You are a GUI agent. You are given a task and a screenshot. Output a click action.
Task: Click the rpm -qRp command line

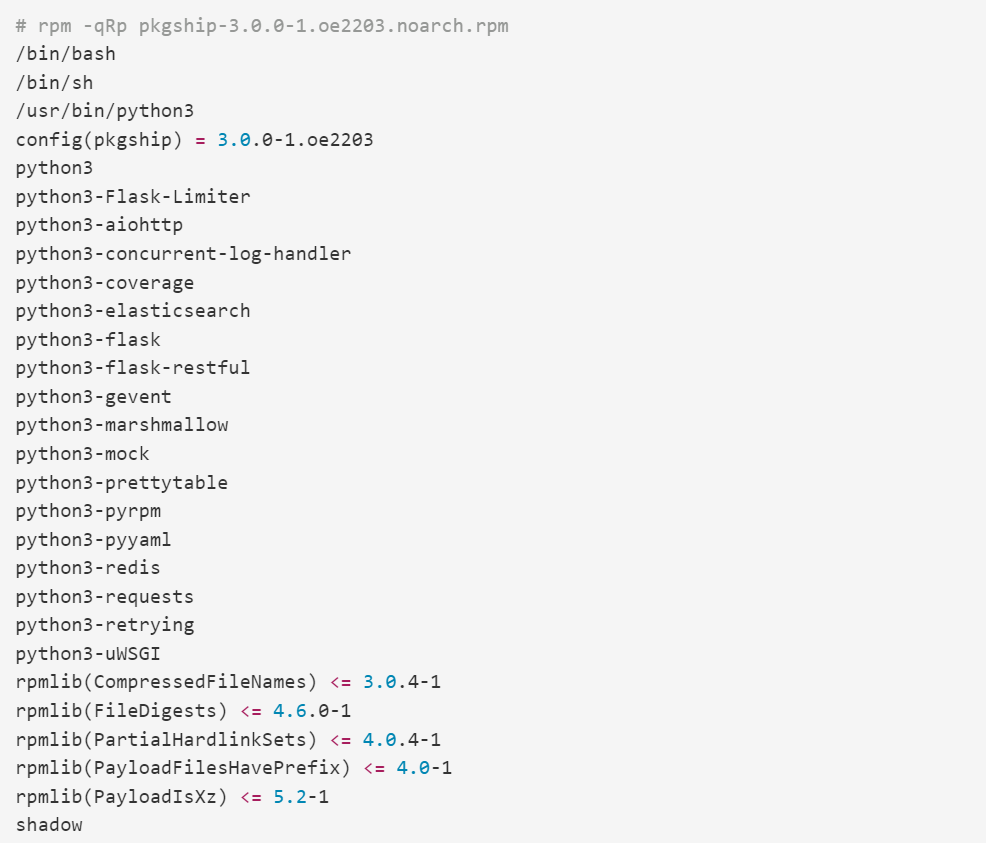pyautogui.click(x=262, y=25)
